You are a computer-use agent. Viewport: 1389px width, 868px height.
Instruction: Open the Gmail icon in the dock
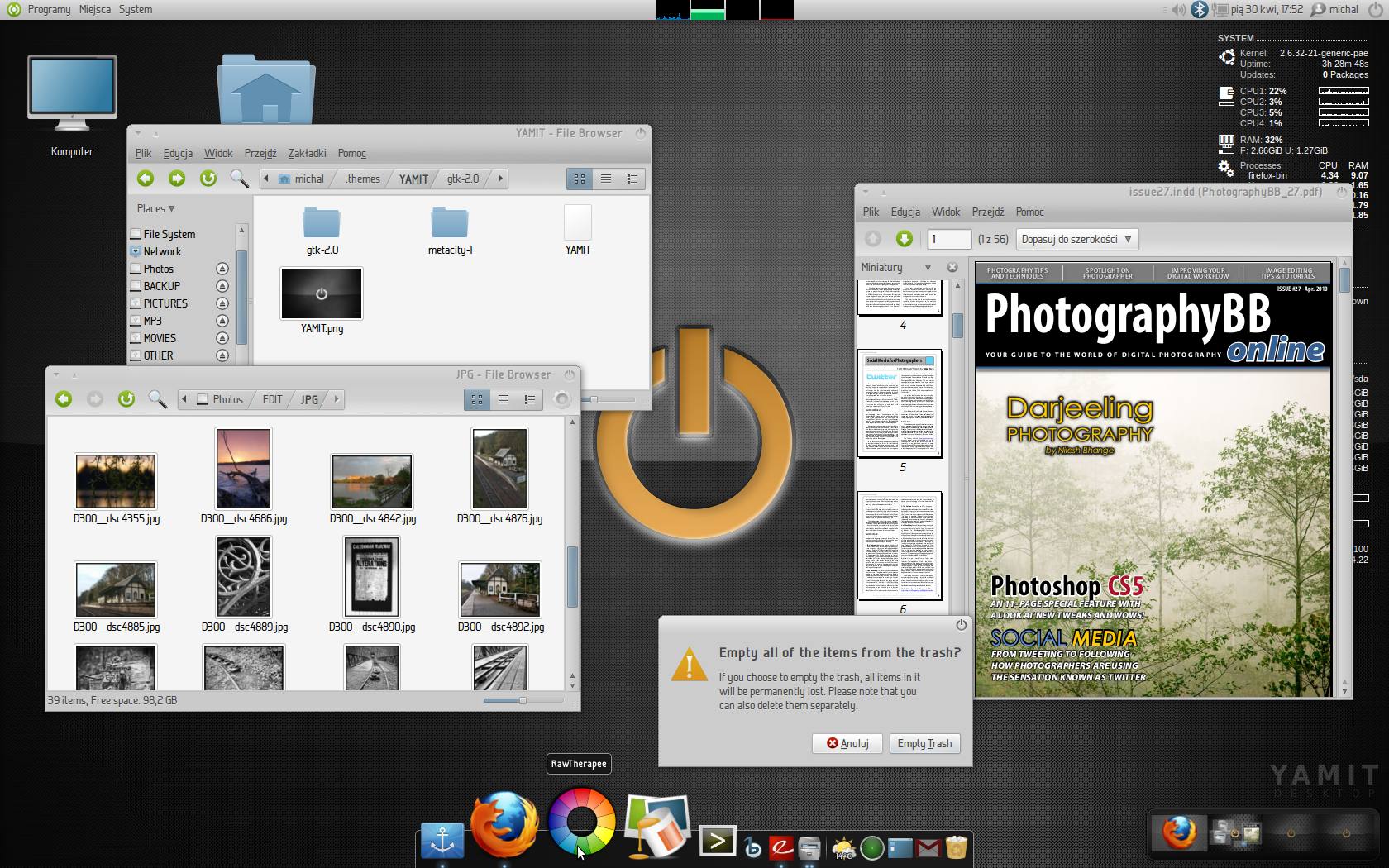(928, 848)
